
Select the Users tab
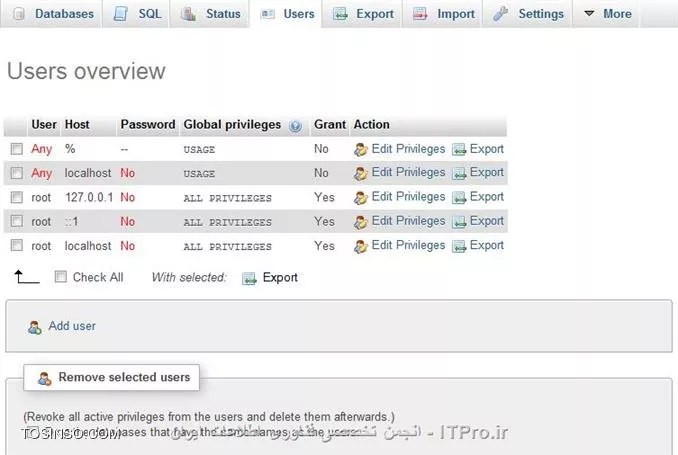[x=286, y=13]
